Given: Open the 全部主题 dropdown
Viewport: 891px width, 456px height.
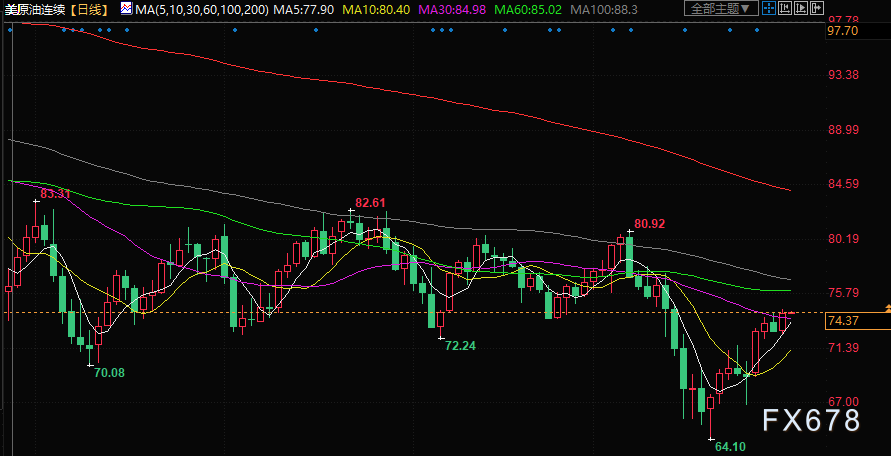Looking at the screenshot, I should click(721, 8).
